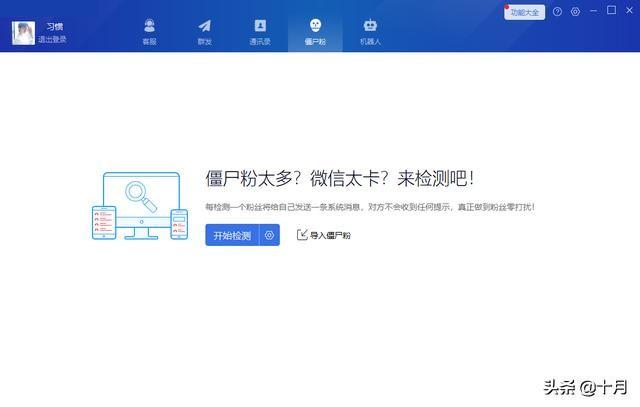Open detection settings gear beside 开始检测
This screenshot has height=407, width=640.
coord(269,235)
